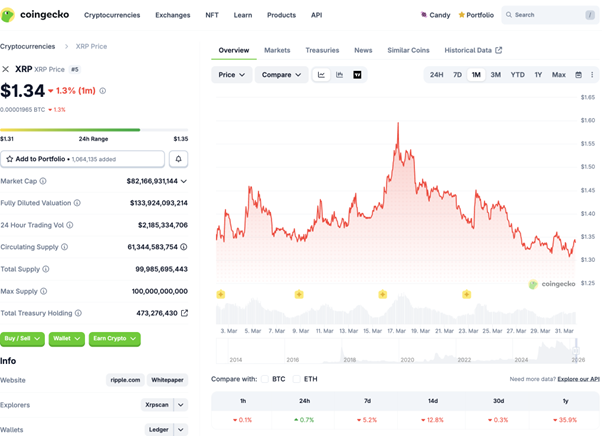Open the ripple.com website link
The height and width of the screenshot is (436, 602).
[x=124, y=380]
